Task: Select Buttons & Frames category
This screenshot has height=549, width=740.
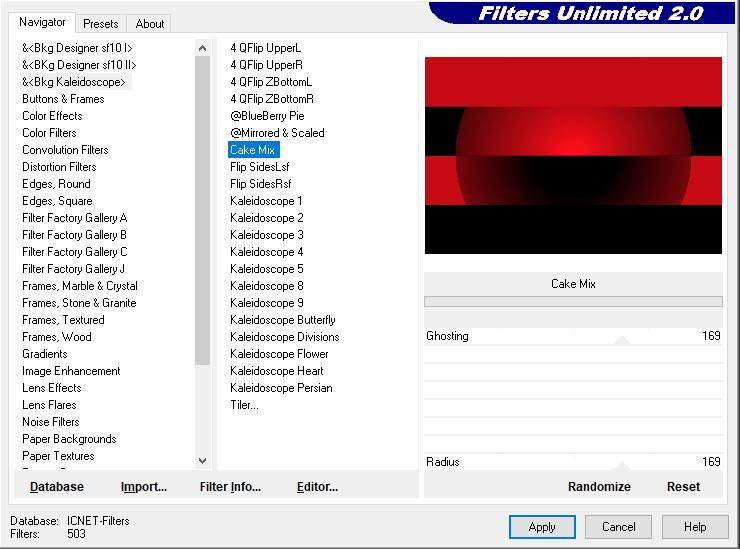Action: pyautogui.click(x=63, y=99)
